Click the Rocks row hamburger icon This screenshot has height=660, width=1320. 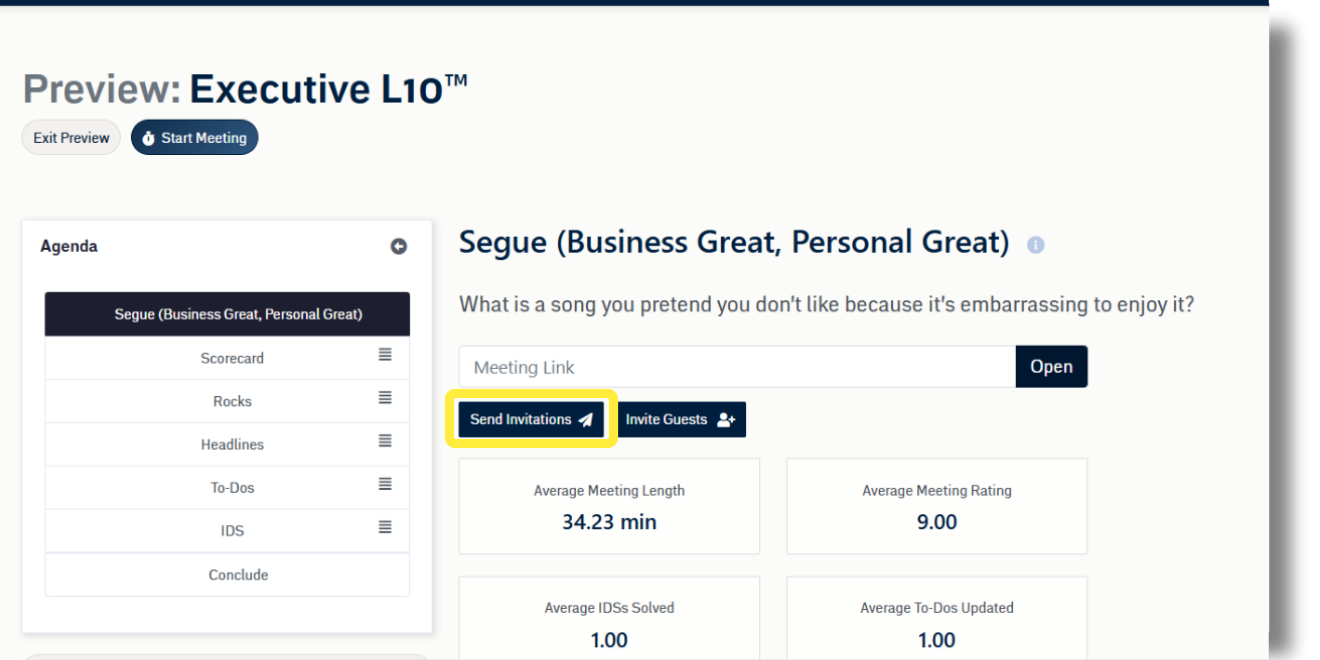click(385, 398)
